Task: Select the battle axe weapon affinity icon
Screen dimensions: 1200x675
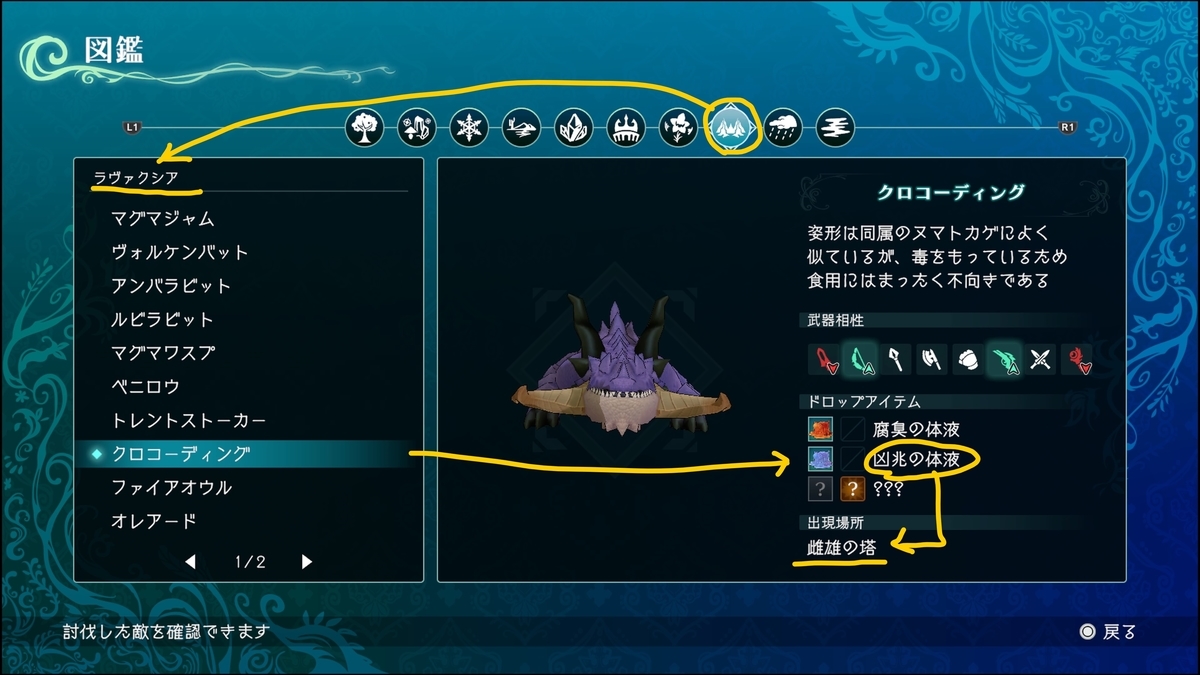Action: click(932, 359)
